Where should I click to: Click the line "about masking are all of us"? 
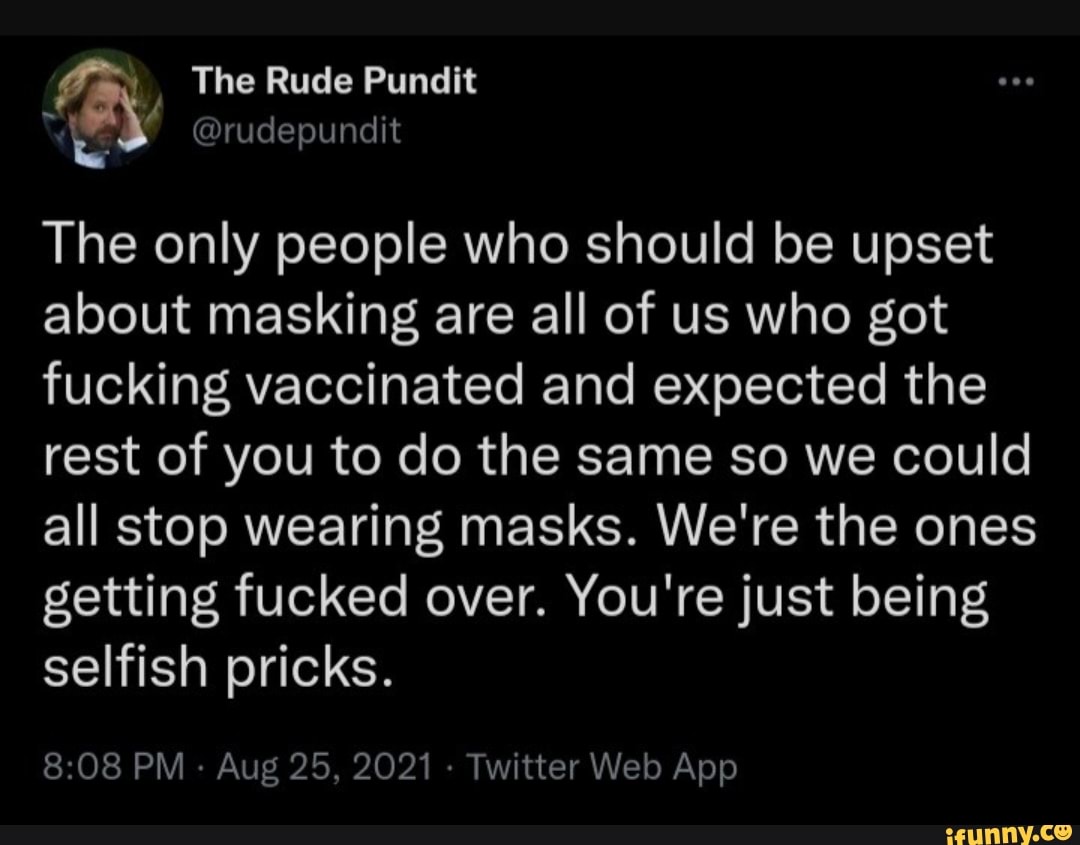pyautogui.click(x=494, y=318)
